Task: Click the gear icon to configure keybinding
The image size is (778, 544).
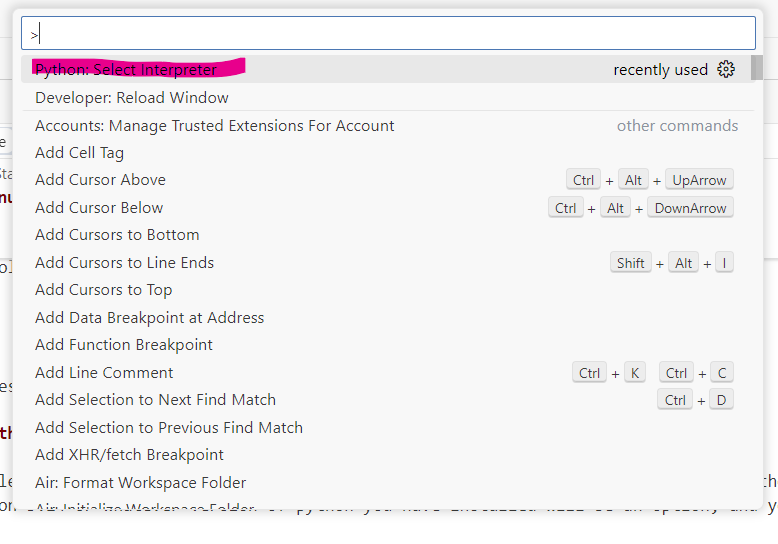Action: tap(726, 69)
